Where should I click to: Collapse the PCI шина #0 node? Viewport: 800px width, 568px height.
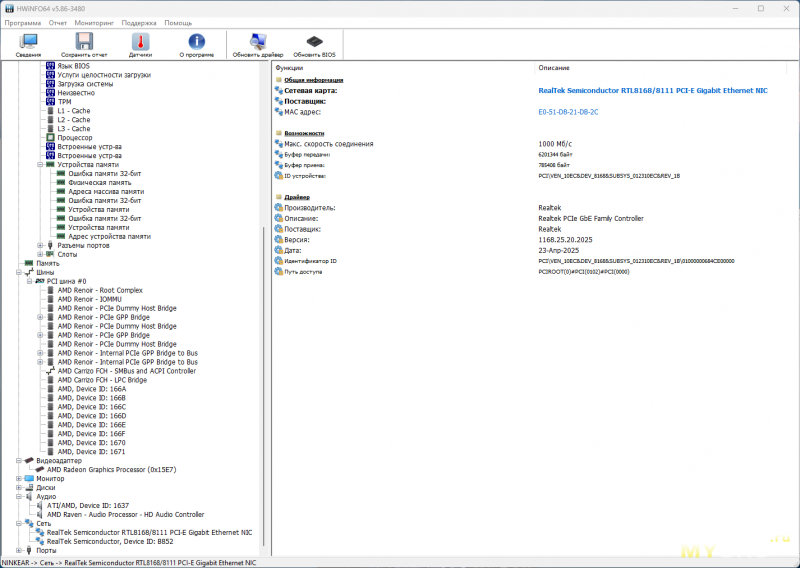(30, 281)
